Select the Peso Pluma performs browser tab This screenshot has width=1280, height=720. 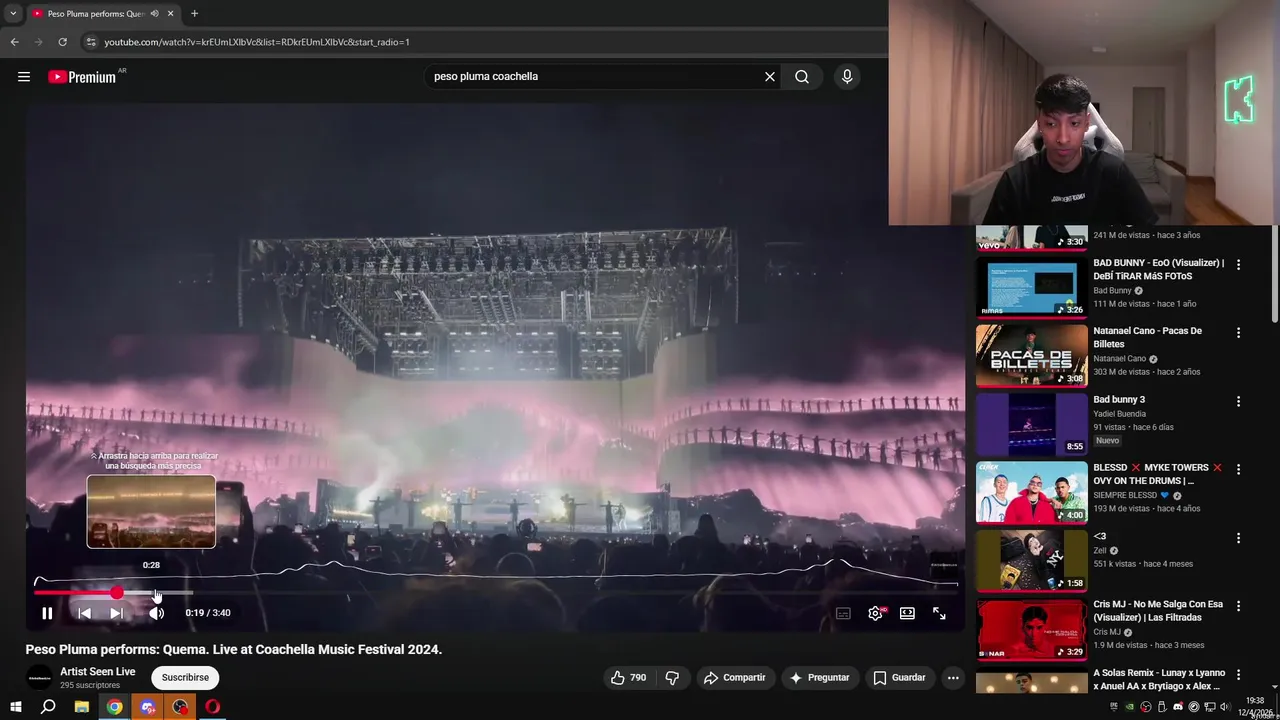tap(103, 14)
